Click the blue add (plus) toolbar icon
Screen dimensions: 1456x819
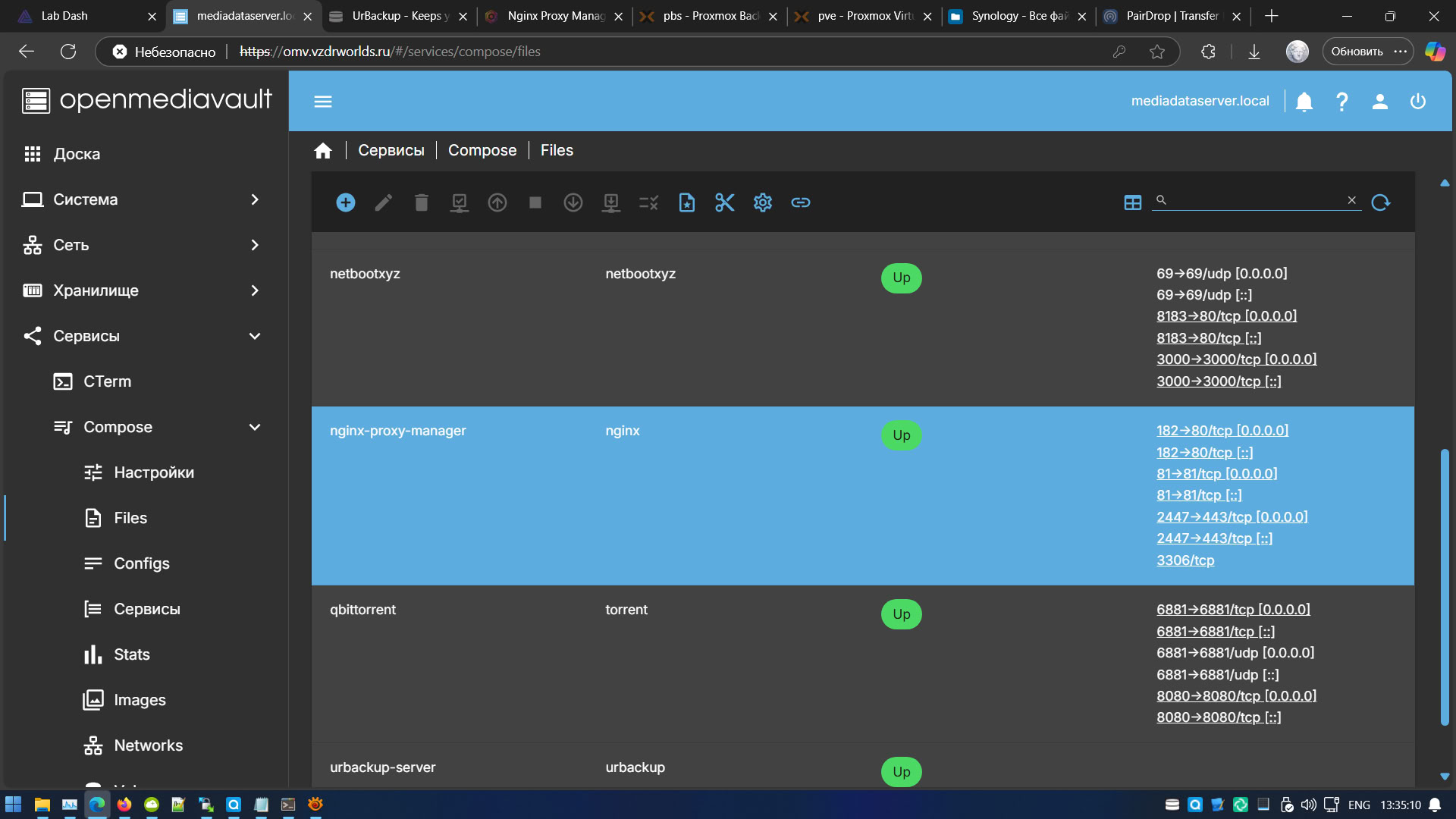click(x=346, y=202)
